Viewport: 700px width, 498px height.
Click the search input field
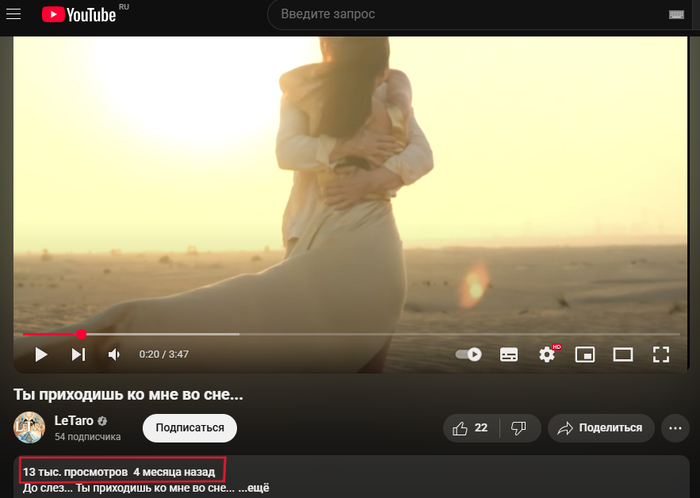(460, 15)
